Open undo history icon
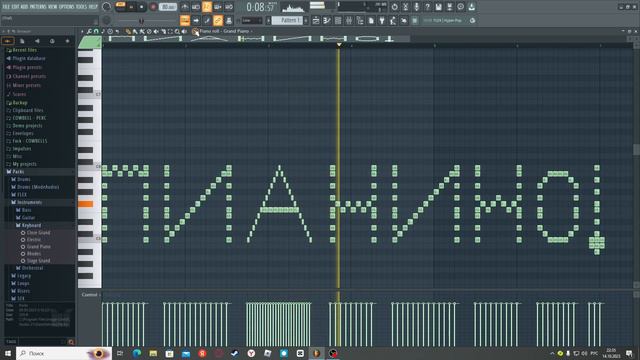Viewport: 640px width, 360px height. [x=394, y=7]
